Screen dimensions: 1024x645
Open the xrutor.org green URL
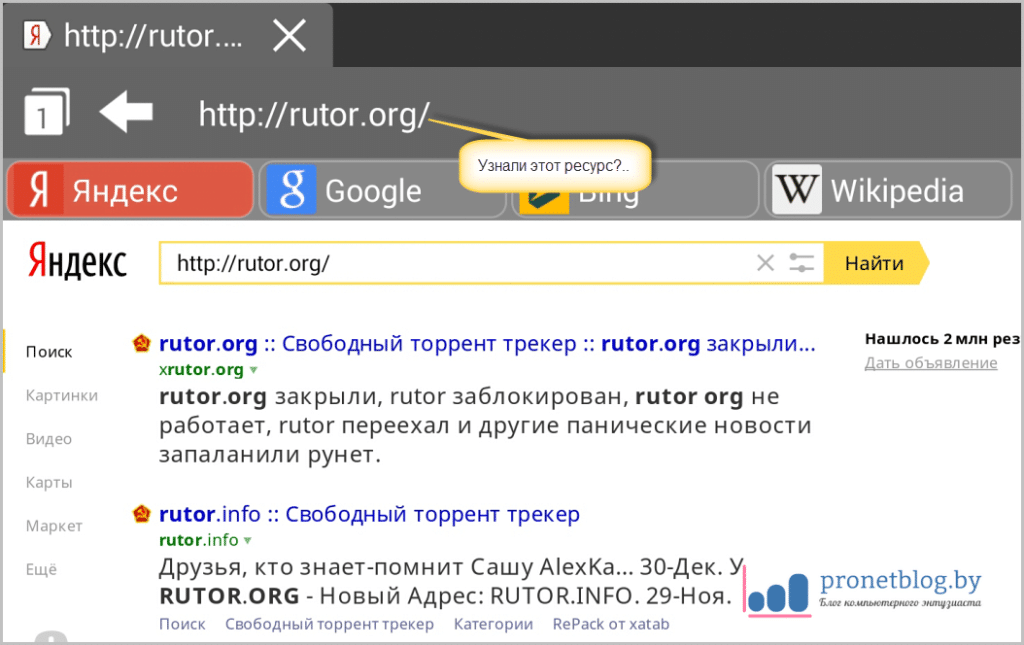tap(201, 370)
